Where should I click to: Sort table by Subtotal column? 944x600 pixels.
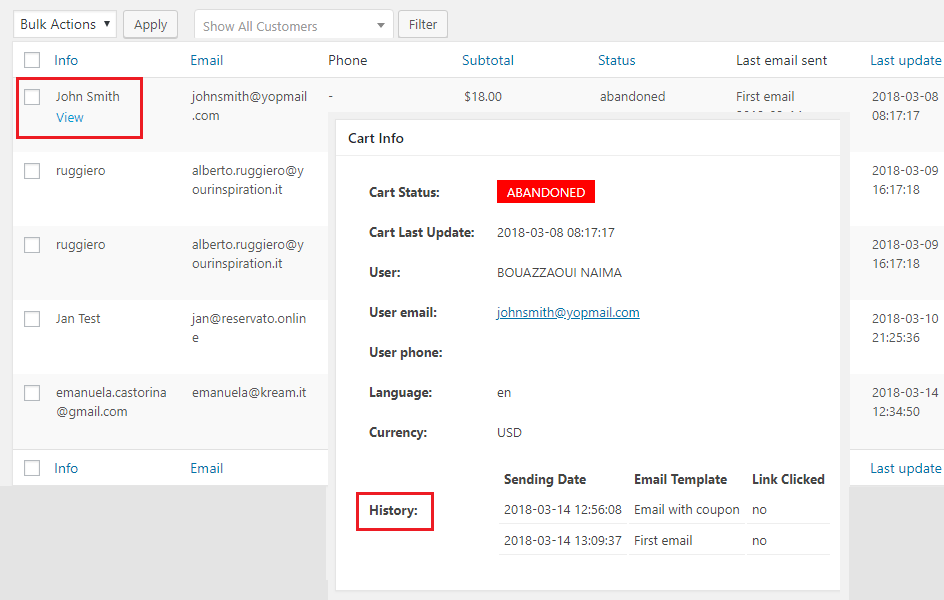pos(488,60)
